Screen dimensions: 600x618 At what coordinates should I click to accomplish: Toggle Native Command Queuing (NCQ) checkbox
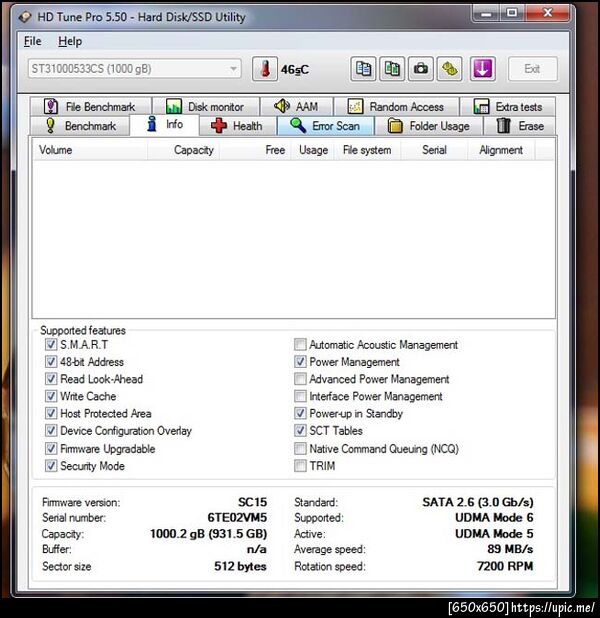click(x=300, y=449)
